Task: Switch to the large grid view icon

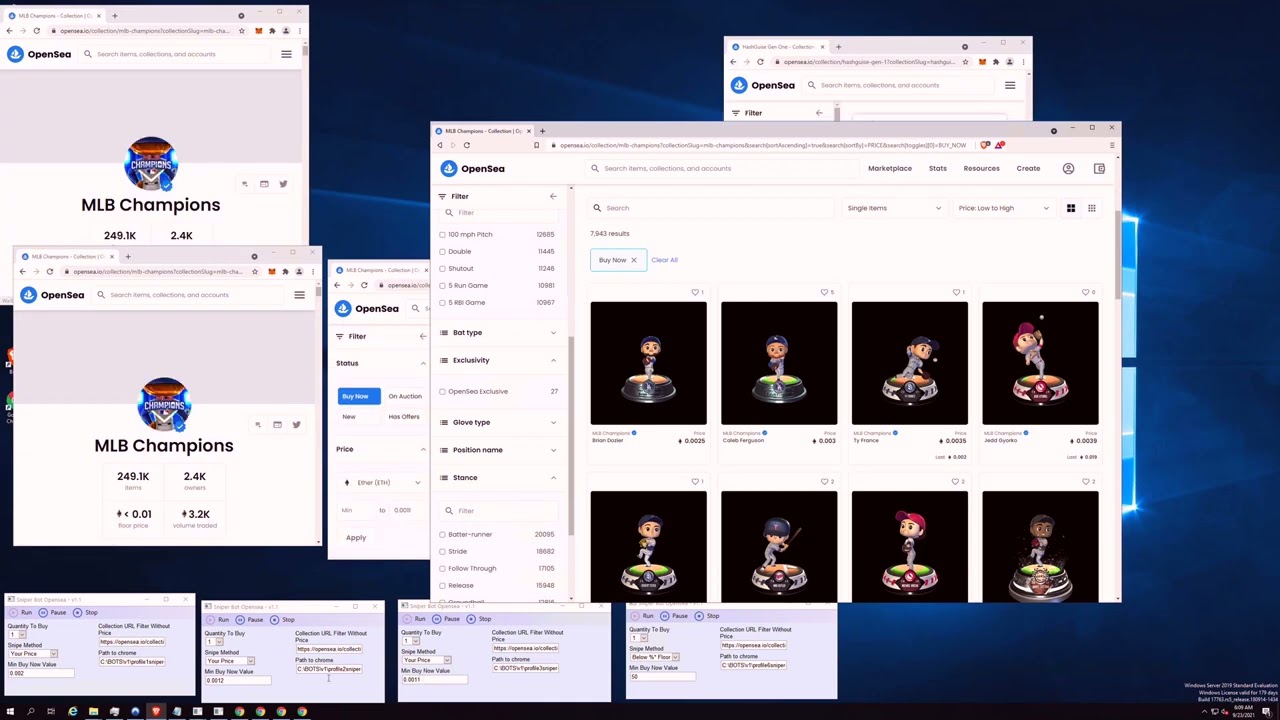Action: (x=1070, y=208)
